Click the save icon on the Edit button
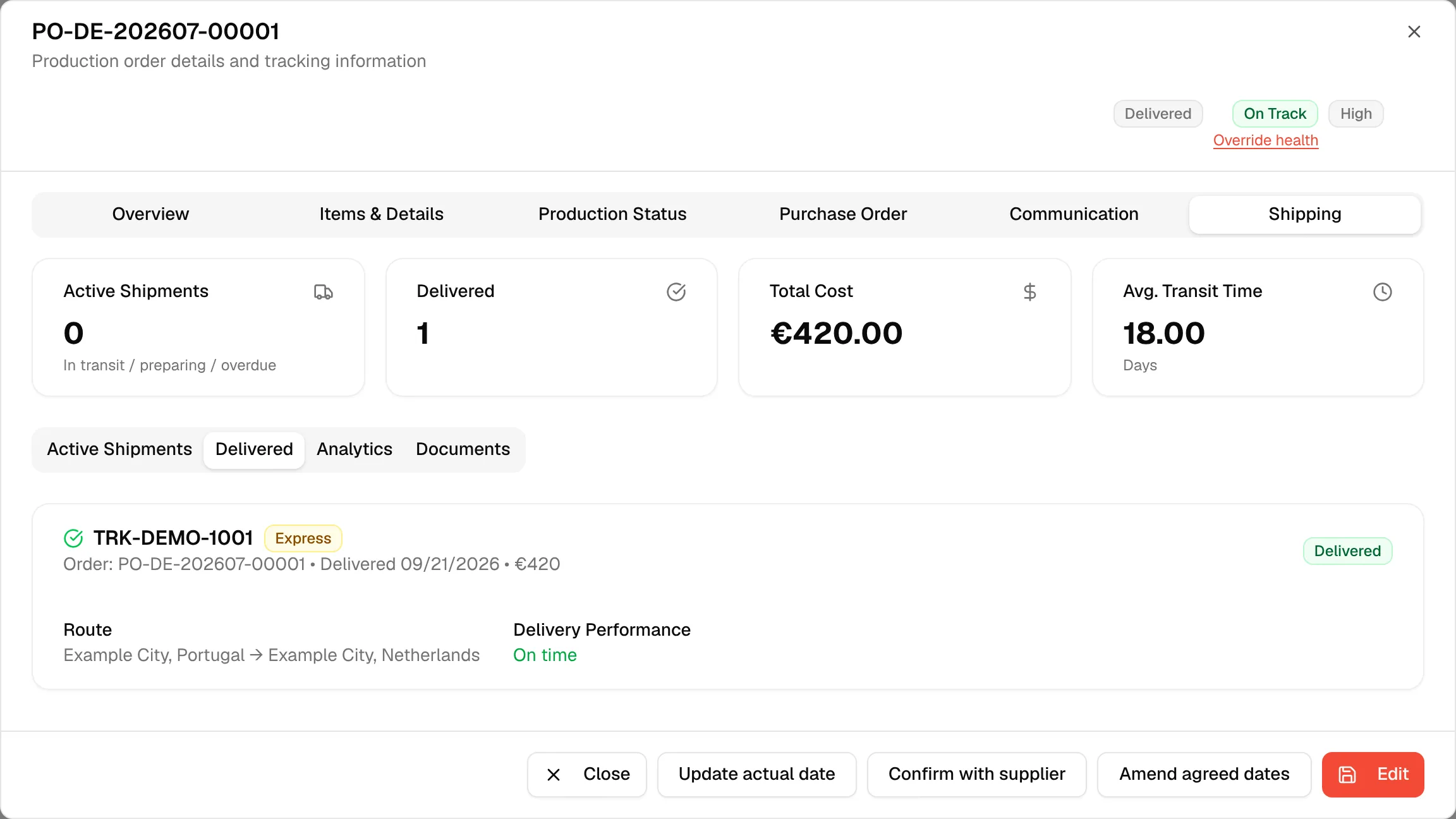The image size is (1456, 819). click(1347, 775)
